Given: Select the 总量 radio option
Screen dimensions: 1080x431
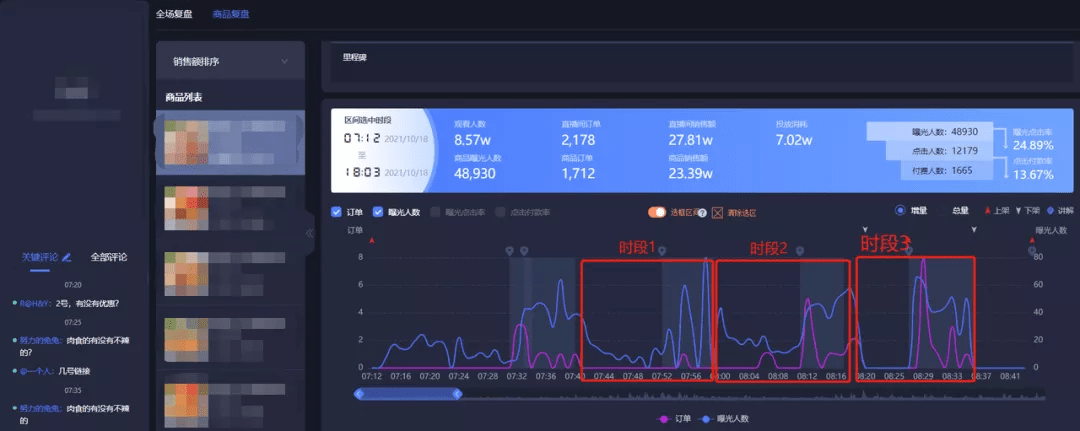Looking at the screenshot, I should tap(944, 212).
